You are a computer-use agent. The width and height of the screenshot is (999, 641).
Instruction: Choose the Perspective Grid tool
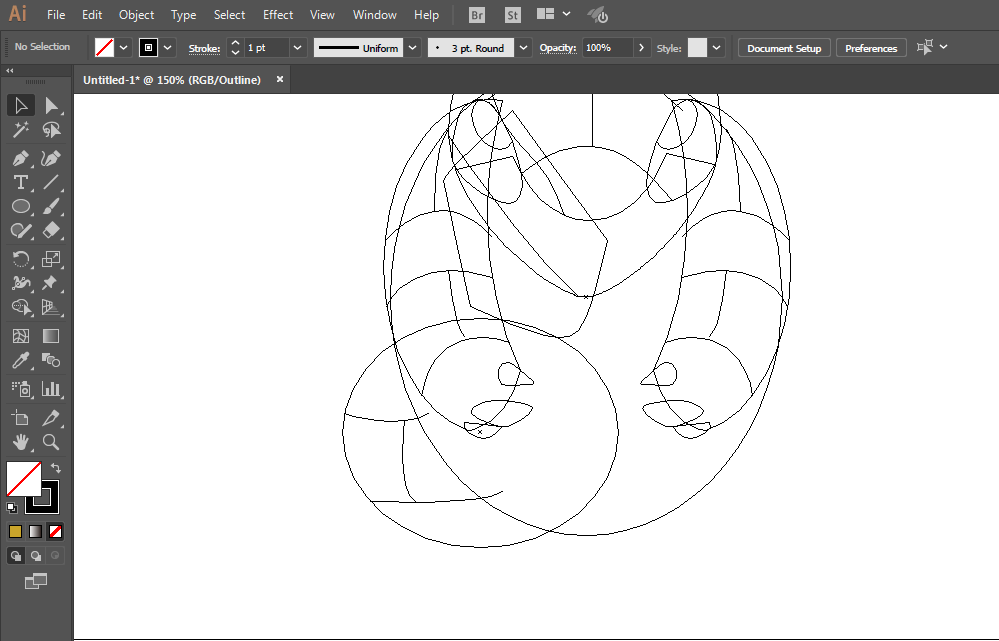[x=51, y=307]
